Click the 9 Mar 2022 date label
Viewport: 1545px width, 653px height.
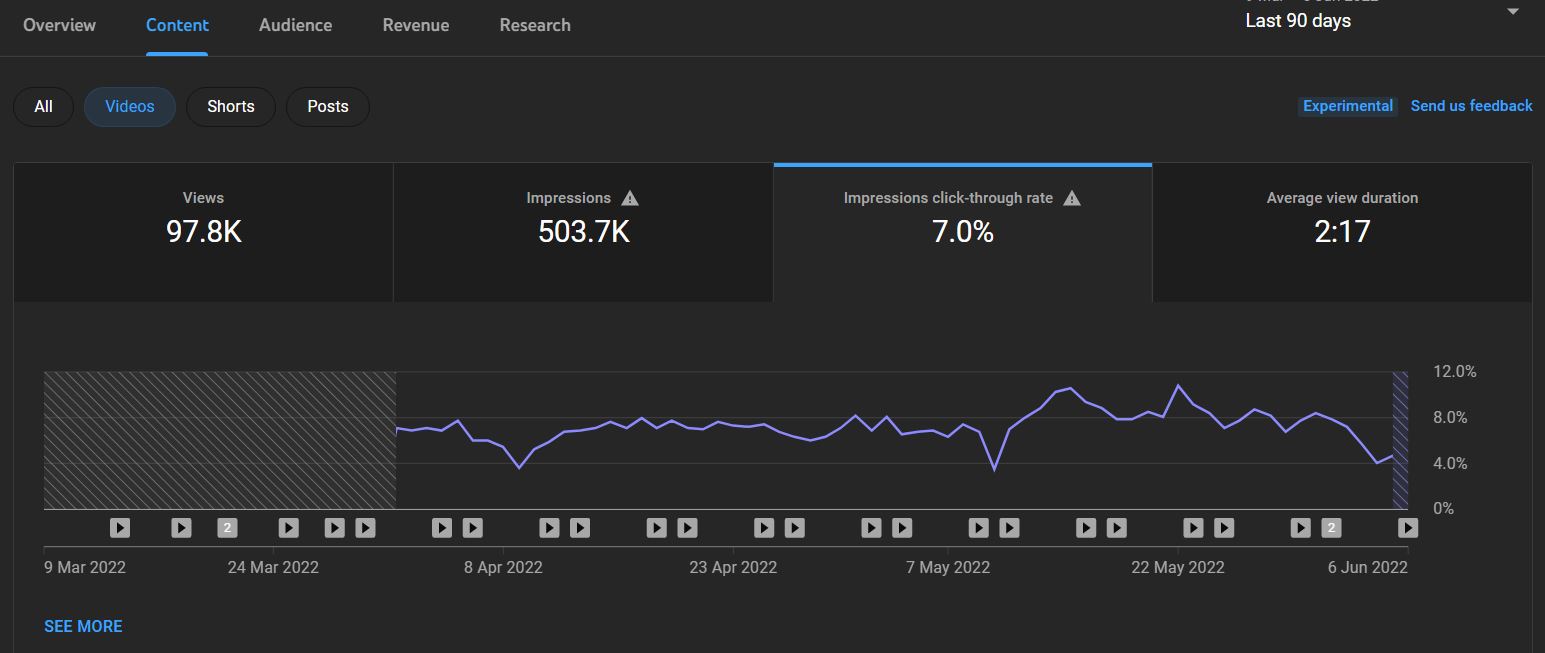(85, 567)
